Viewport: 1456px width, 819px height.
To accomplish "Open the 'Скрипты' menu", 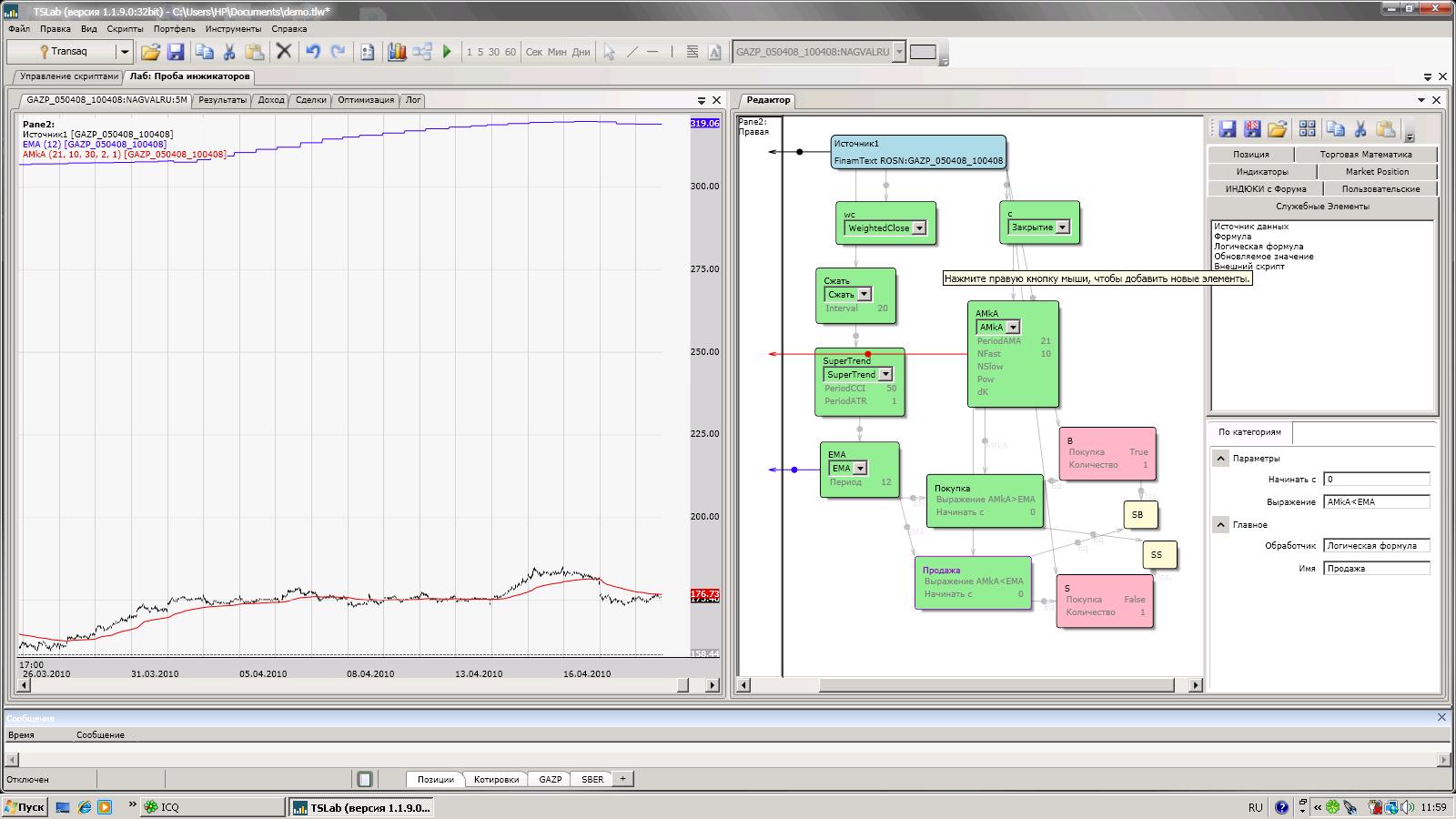I will (x=125, y=29).
